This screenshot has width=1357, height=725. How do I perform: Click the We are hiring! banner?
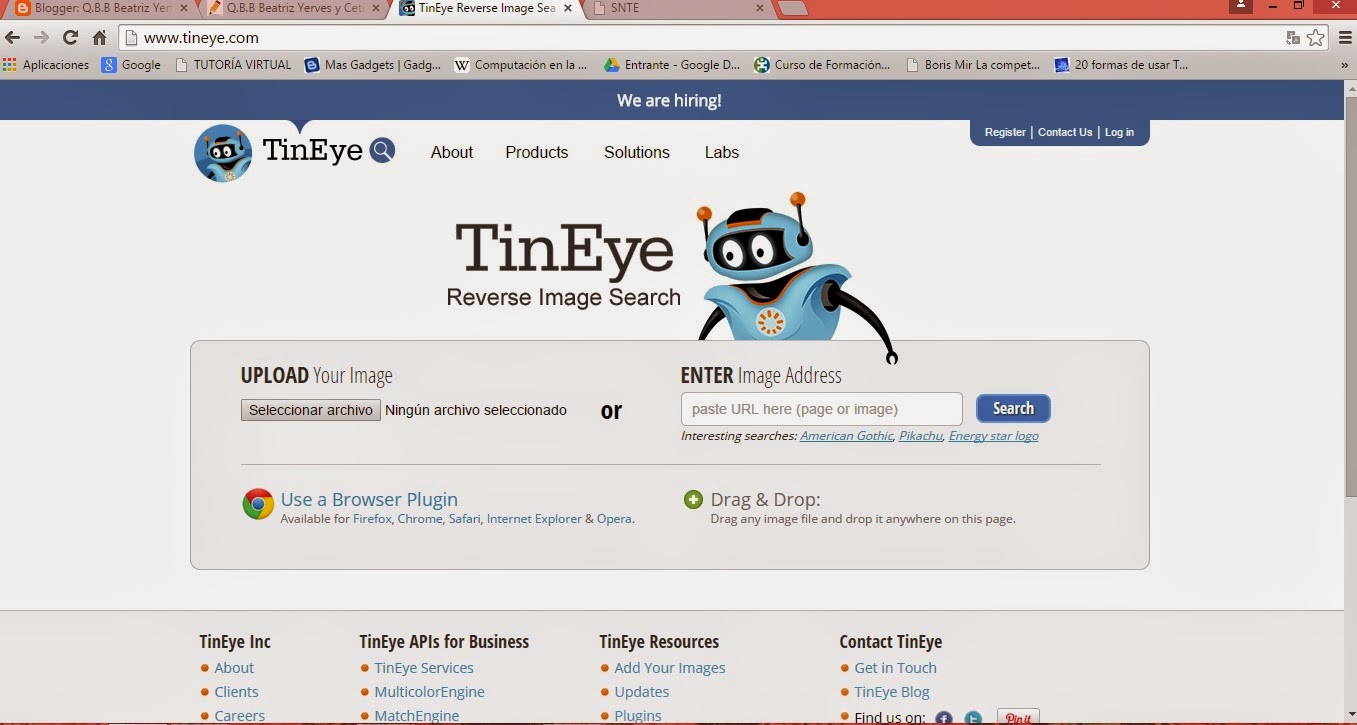(669, 100)
